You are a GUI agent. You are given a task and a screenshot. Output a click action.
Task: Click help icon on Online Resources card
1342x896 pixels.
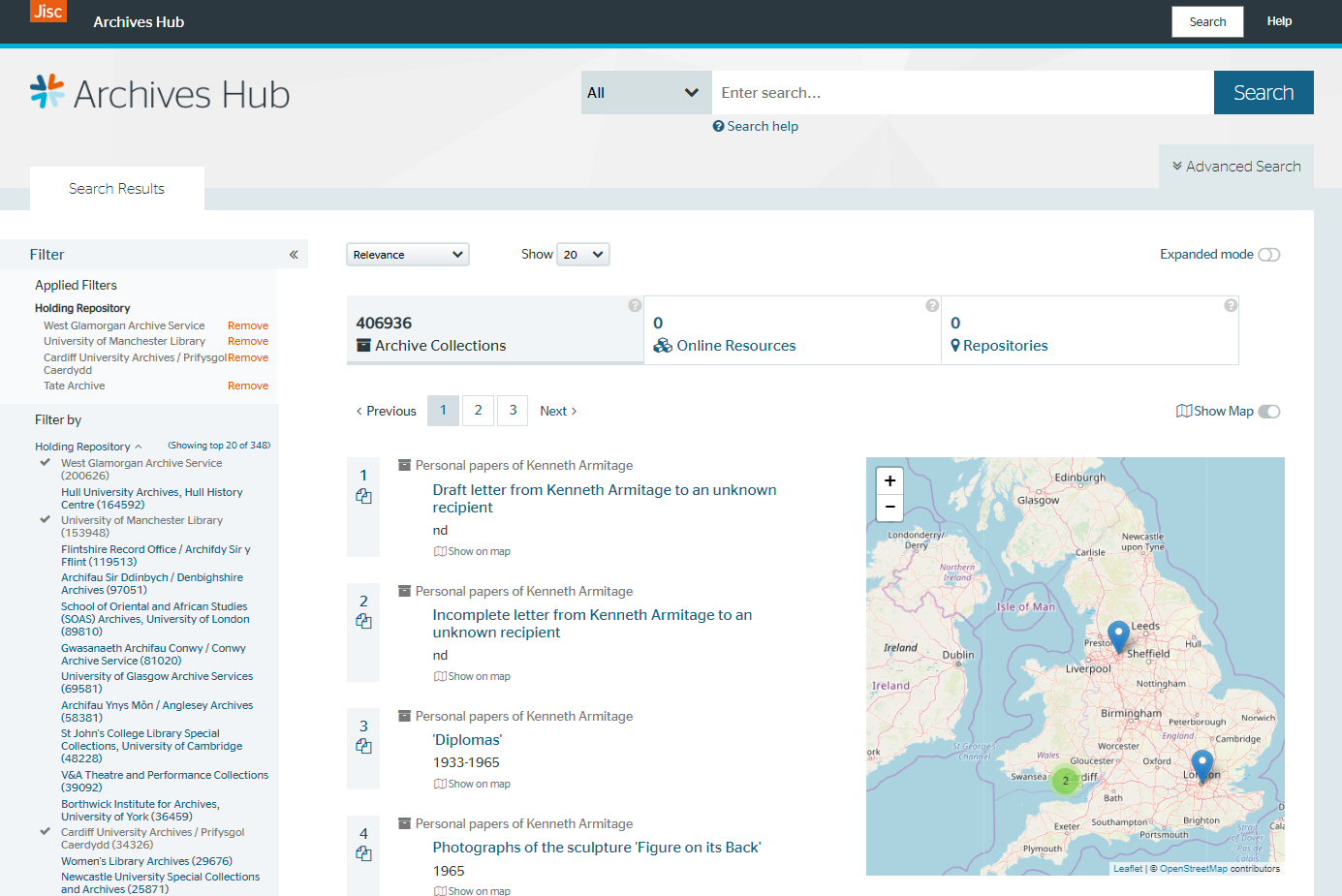point(932,305)
